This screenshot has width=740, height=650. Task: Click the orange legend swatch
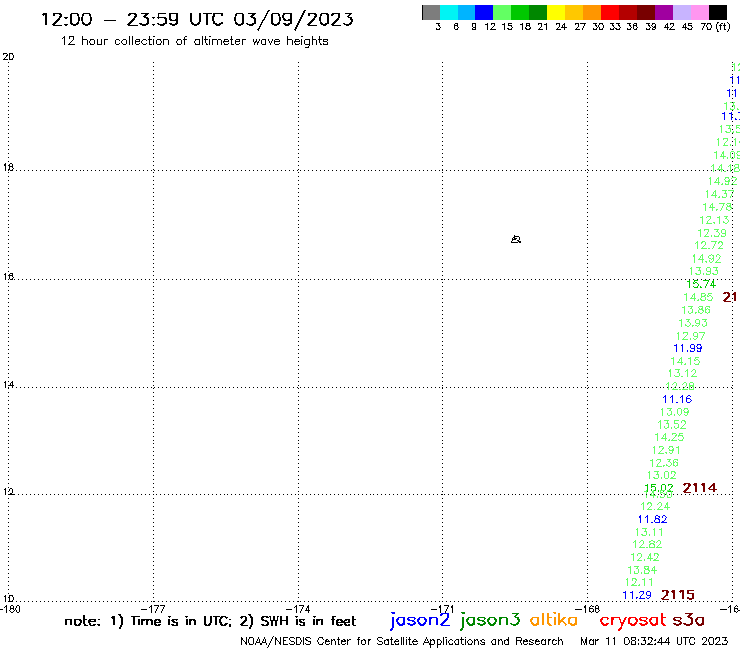tap(592, 12)
